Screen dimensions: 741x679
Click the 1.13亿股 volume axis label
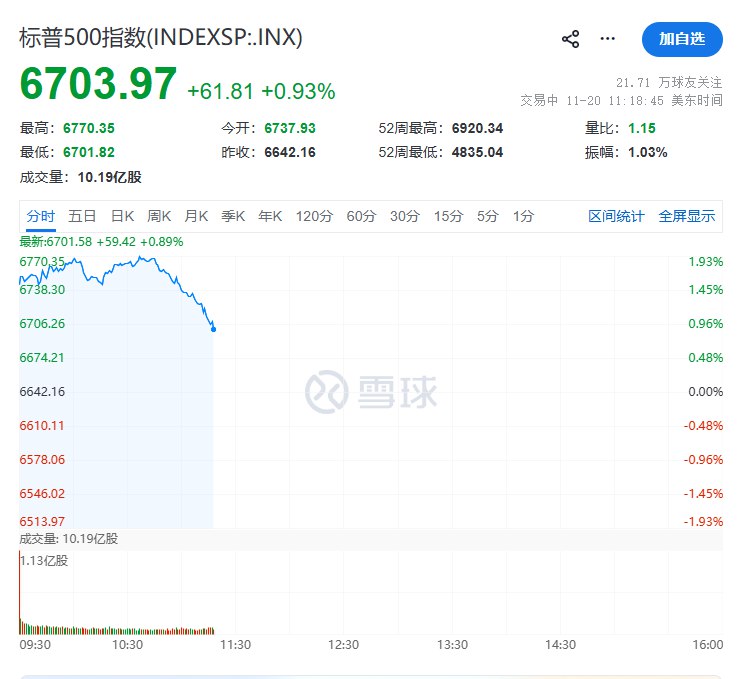pos(44,561)
